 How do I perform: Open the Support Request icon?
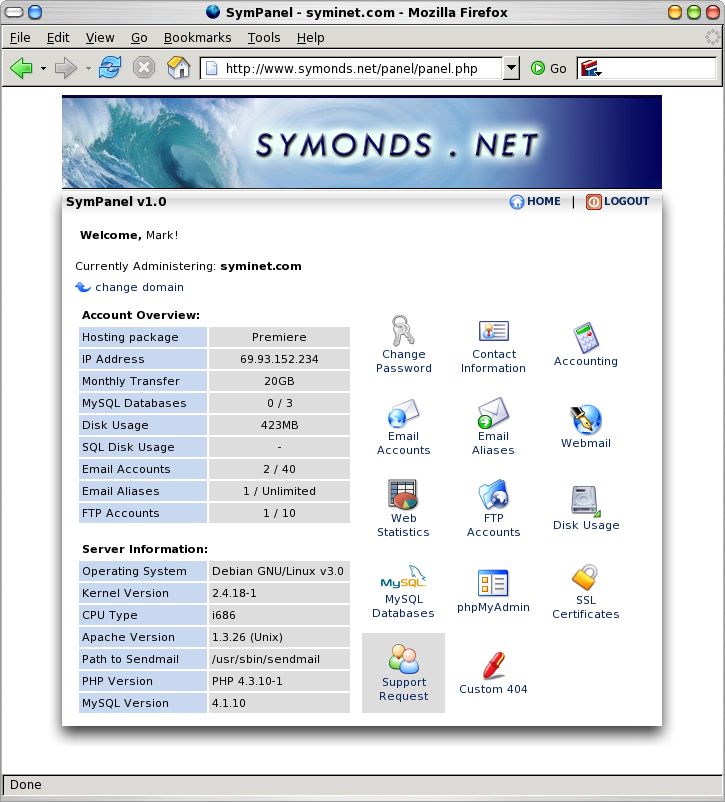click(403, 660)
